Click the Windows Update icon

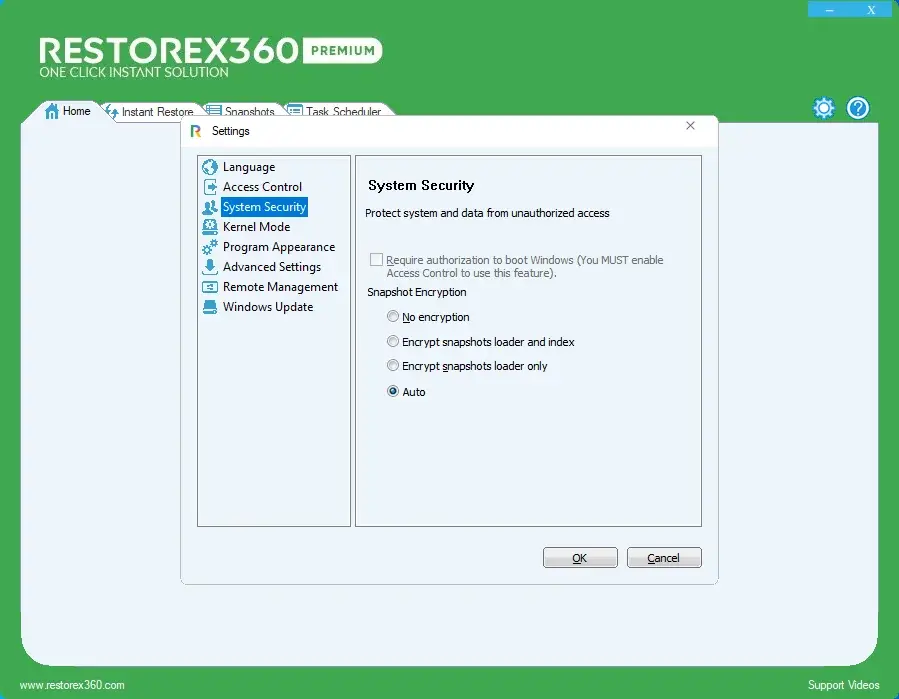(209, 307)
